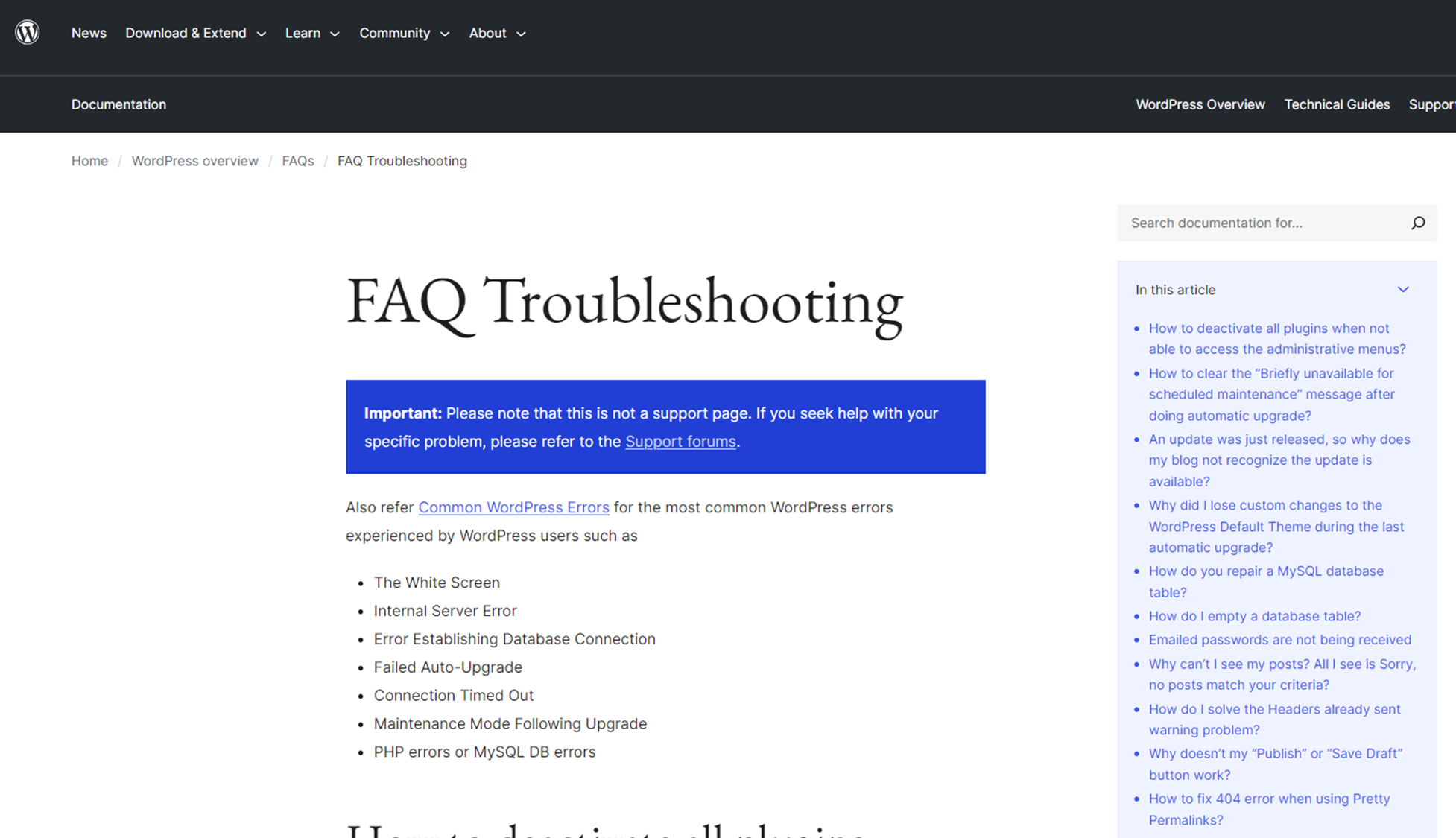
Task: Jump to Briefly unavailable maintenance message section
Action: tap(1271, 394)
